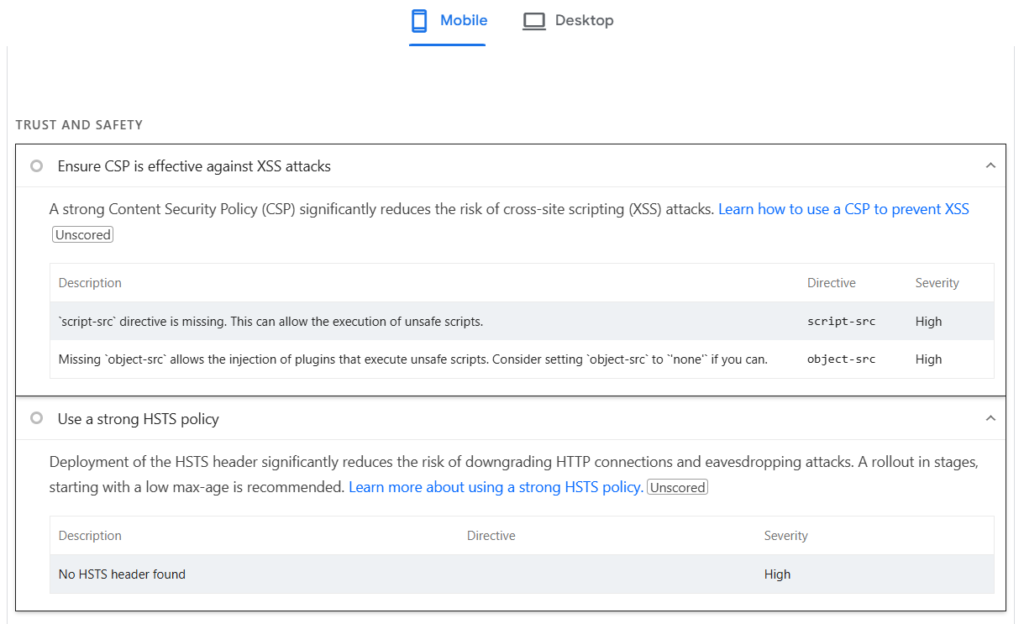
Task: Toggle the 'Use a strong HSTS policy' title
Action: [138, 419]
